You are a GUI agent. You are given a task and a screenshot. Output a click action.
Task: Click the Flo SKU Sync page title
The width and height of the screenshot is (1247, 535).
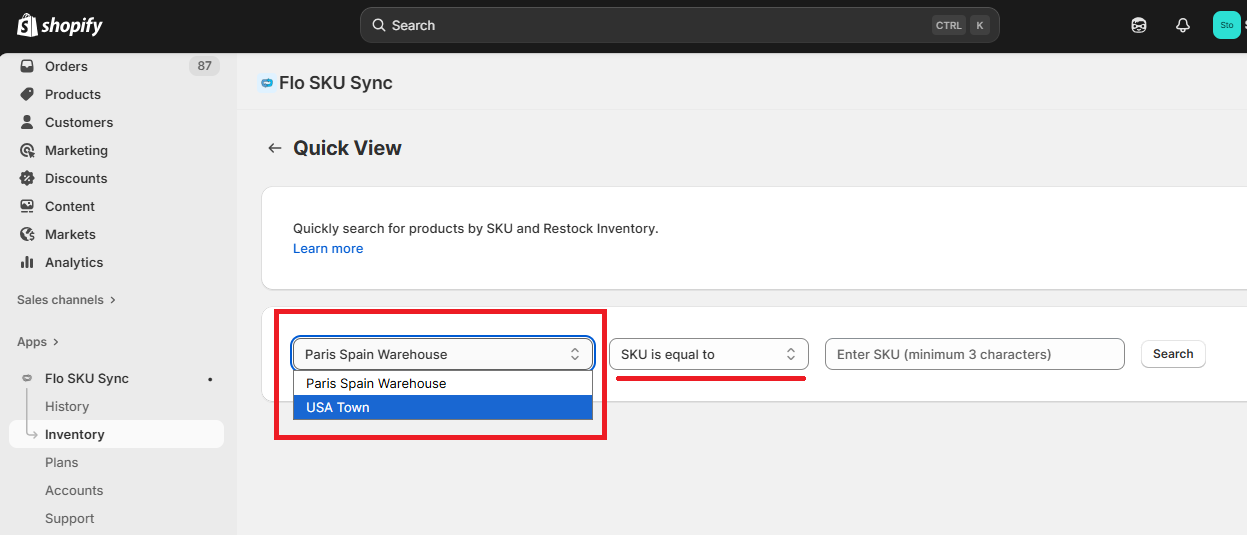pos(336,83)
